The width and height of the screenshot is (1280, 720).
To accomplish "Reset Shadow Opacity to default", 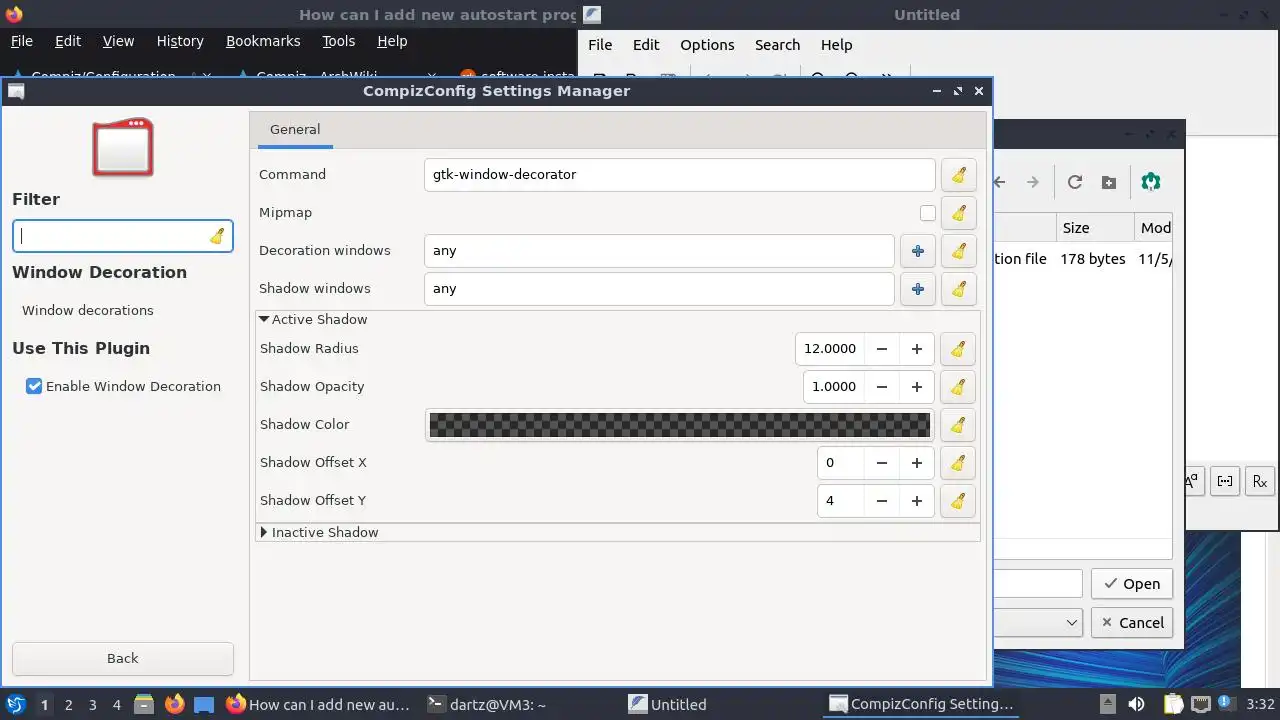I will [958, 387].
